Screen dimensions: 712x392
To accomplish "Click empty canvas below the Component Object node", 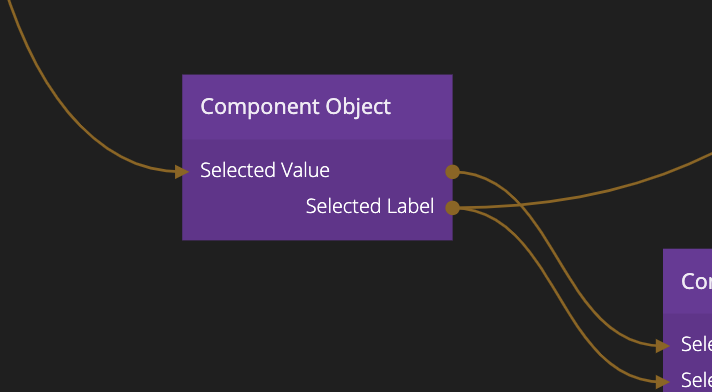I will click(x=317, y=316).
